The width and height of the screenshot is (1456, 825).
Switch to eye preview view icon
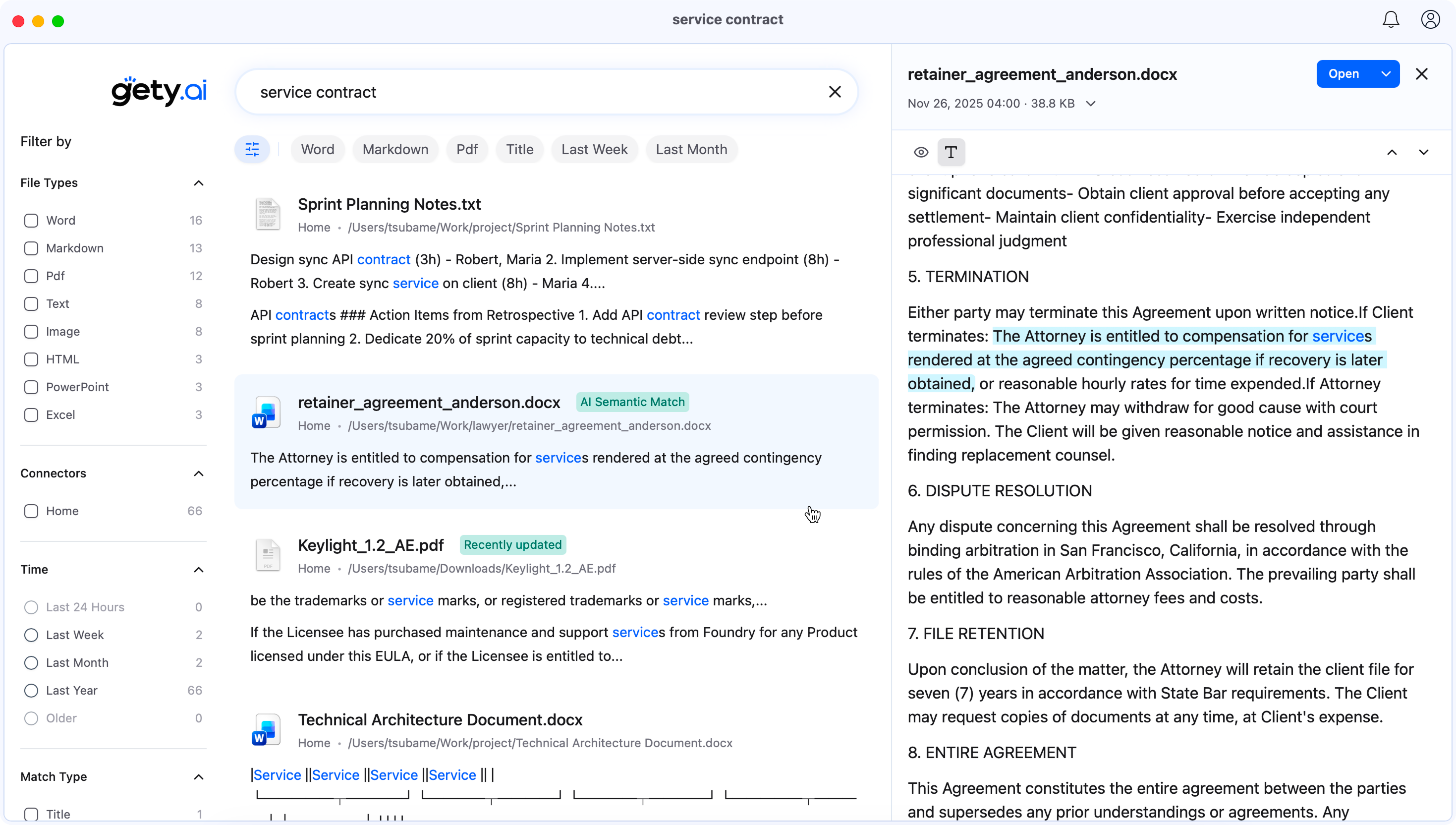pos(921,152)
